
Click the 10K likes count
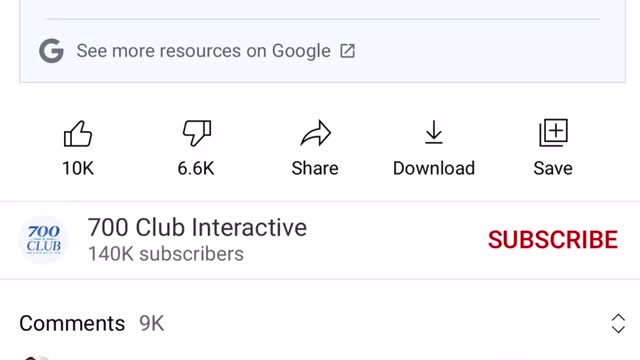click(78, 168)
